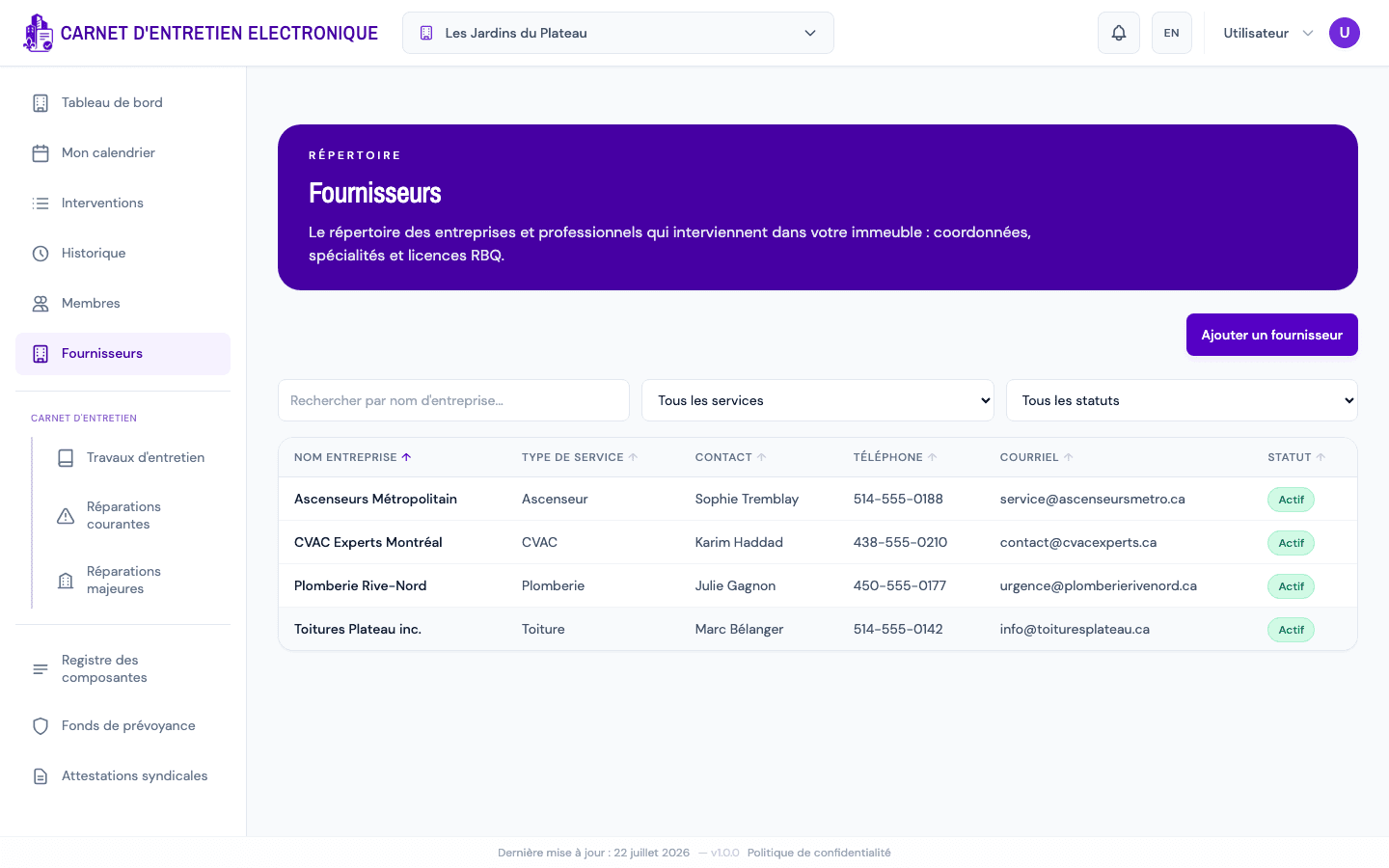Sort by Courriel column arrow
Image resolution: width=1389 pixels, height=868 pixels.
point(1068,457)
